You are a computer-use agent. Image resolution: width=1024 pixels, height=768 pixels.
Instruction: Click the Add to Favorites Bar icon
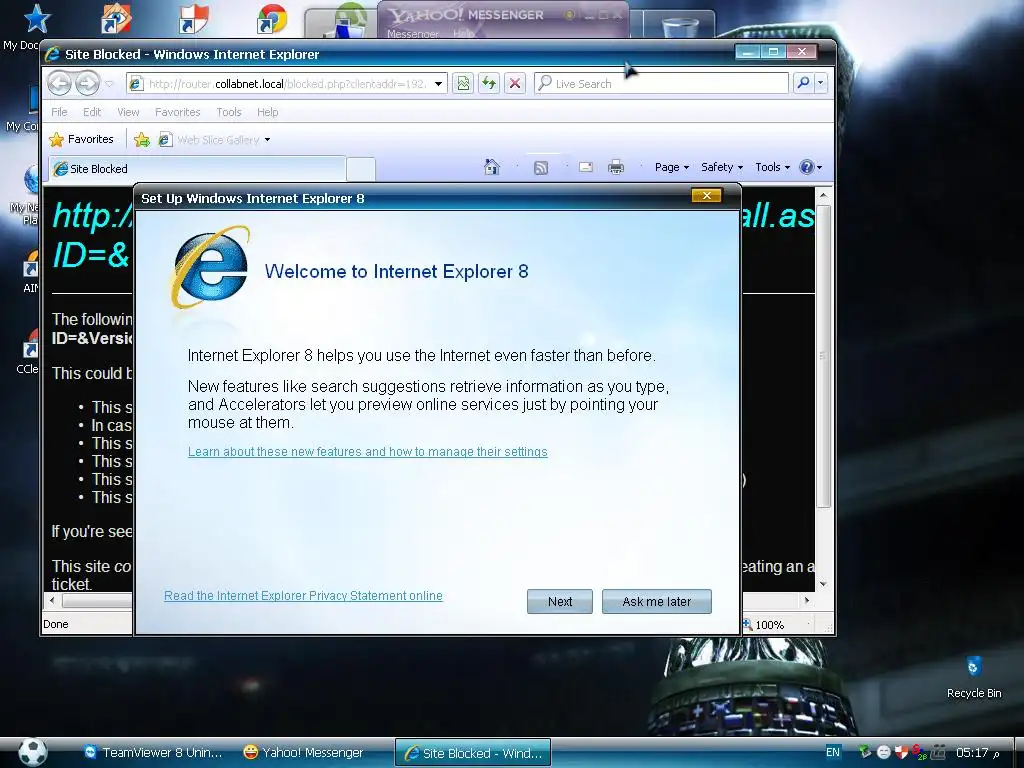click(x=142, y=139)
